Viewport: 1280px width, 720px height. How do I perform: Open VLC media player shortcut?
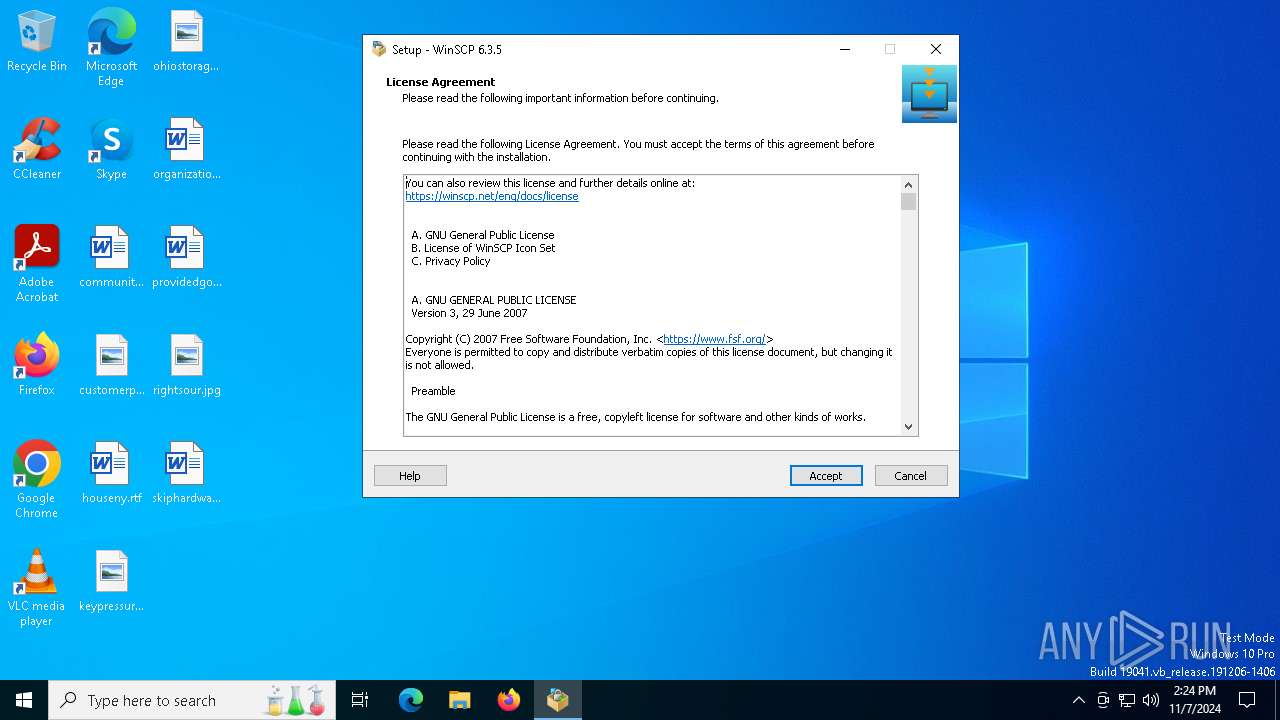pyautogui.click(x=37, y=589)
